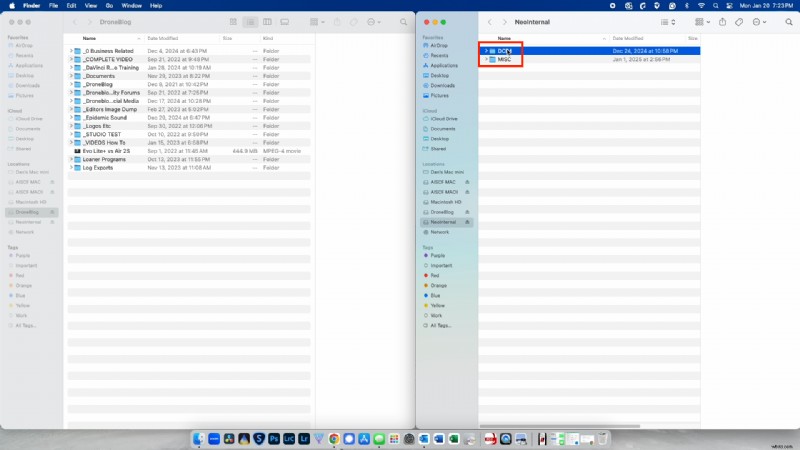Open Microsoft Excel from the Dock
This screenshot has height=450, width=800.
(455, 439)
